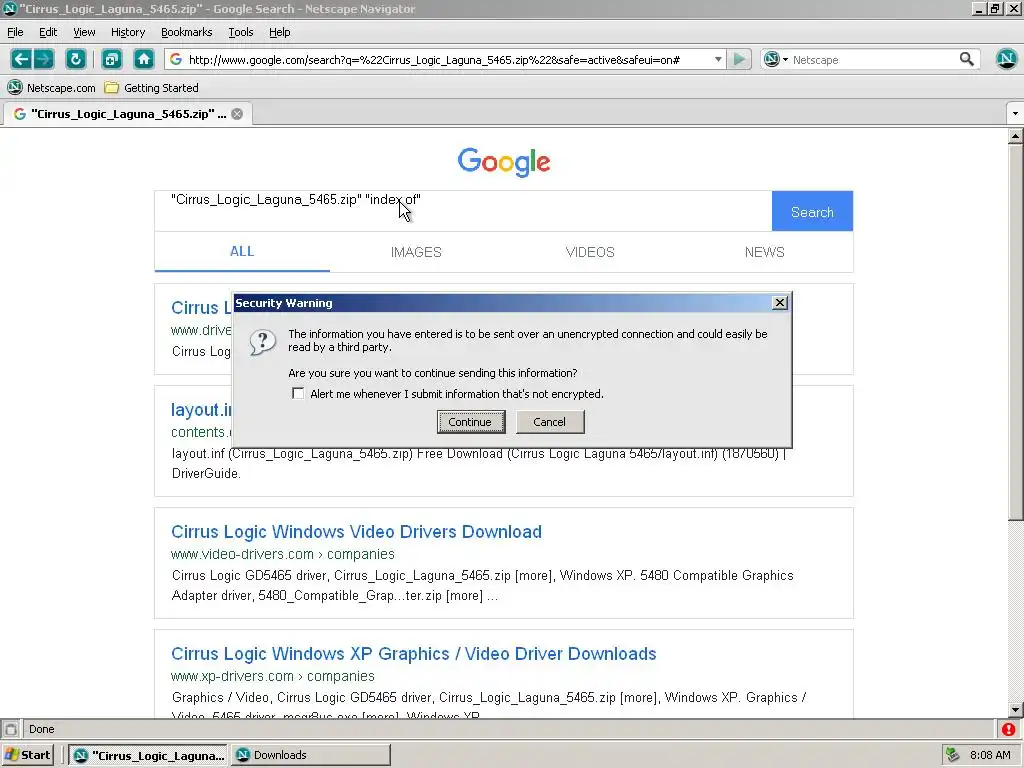Click the vertical scrollbar up arrow
This screenshot has width=1024, height=768.
[1015, 136]
